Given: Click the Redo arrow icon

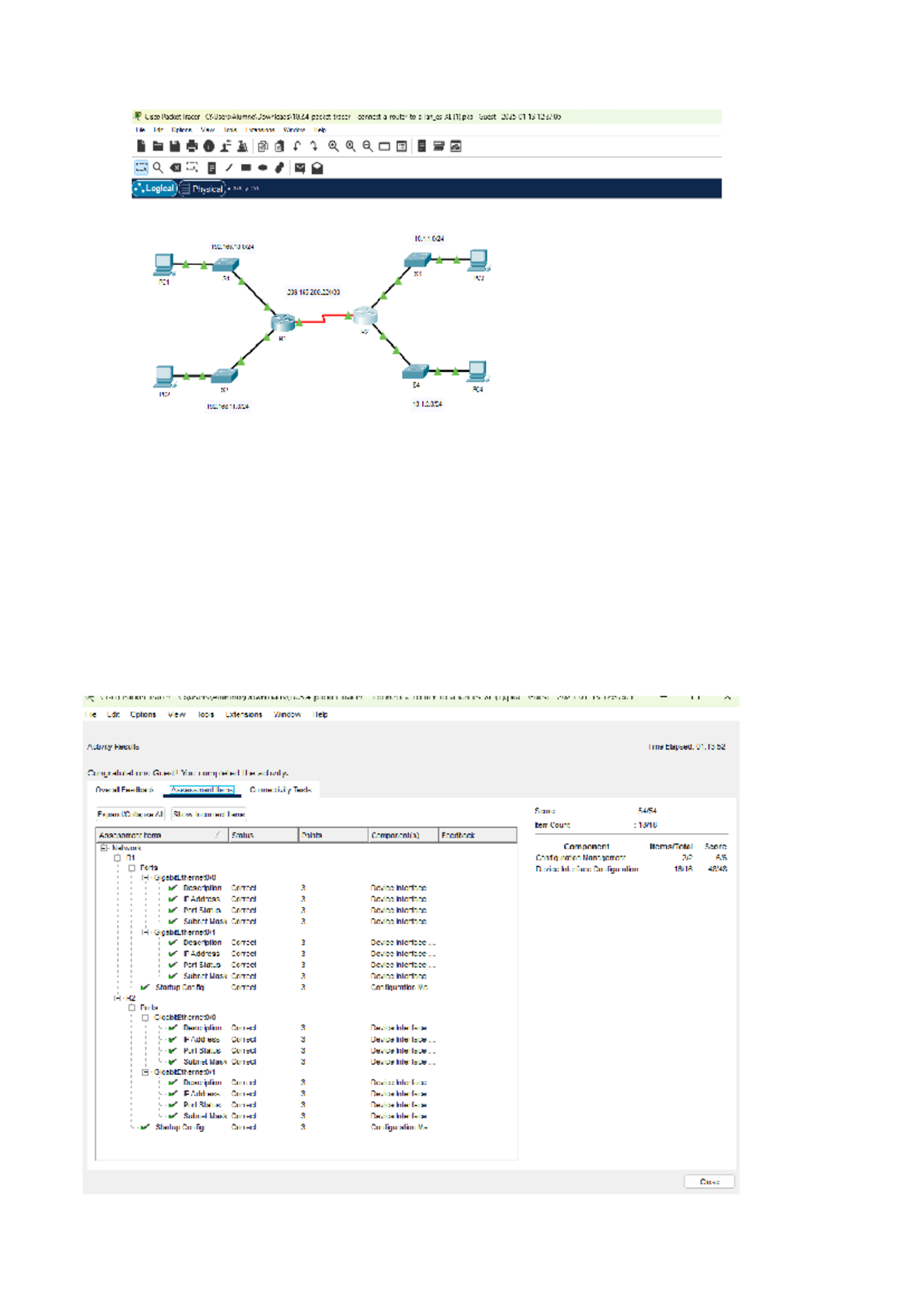Looking at the screenshot, I should 314,146.
